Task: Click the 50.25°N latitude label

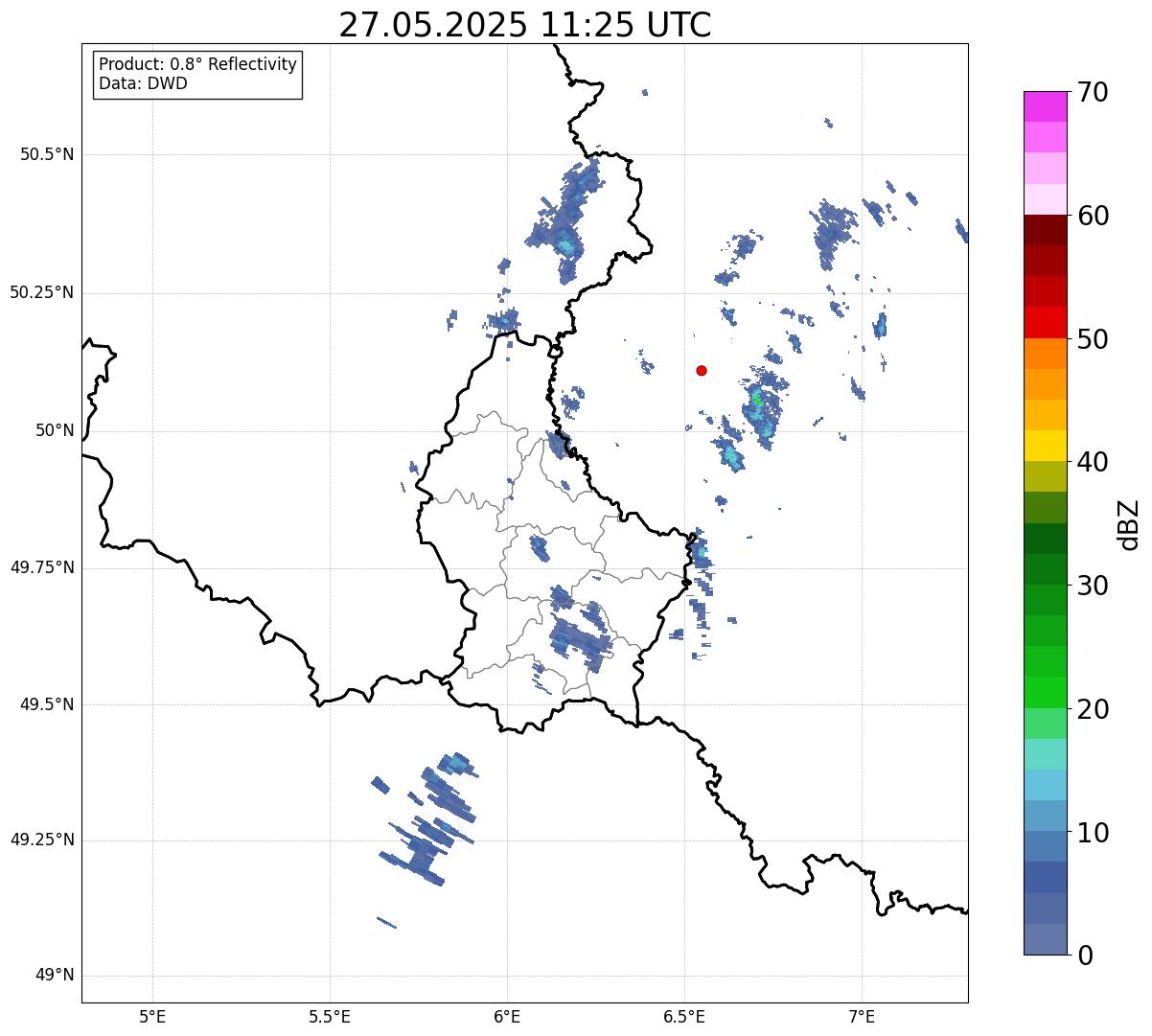Action: (x=42, y=292)
